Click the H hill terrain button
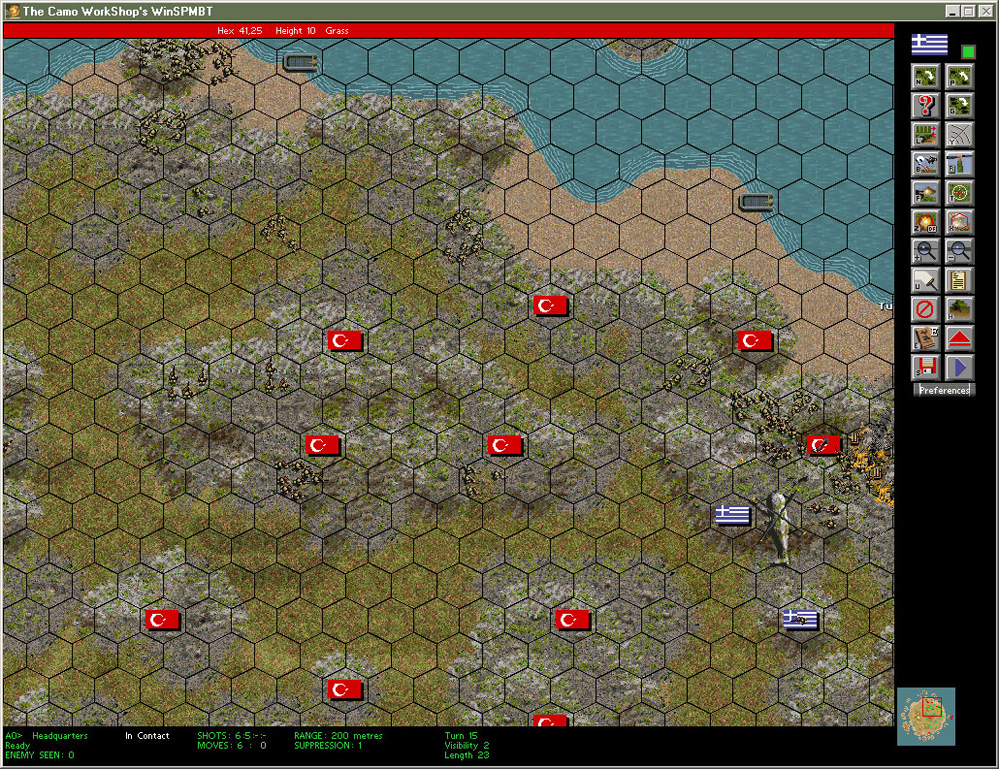This screenshot has height=769, width=999. (x=959, y=310)
